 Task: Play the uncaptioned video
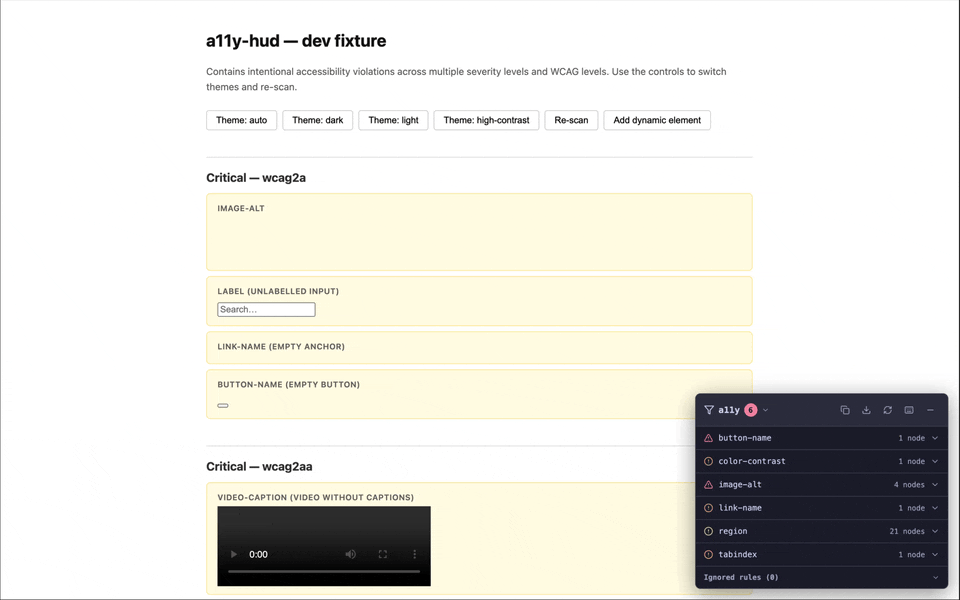pyautogui.click(x=233, y=555)
